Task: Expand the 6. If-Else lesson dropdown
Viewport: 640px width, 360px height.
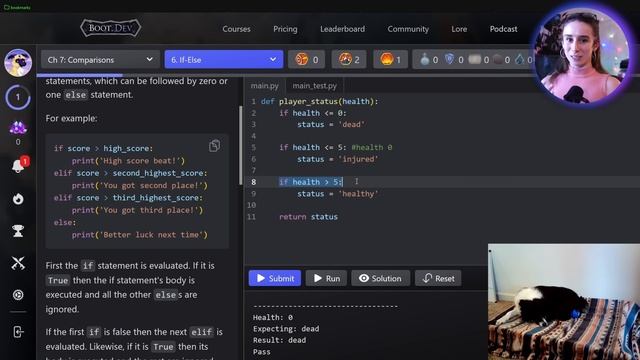Action: pos(224,60)
